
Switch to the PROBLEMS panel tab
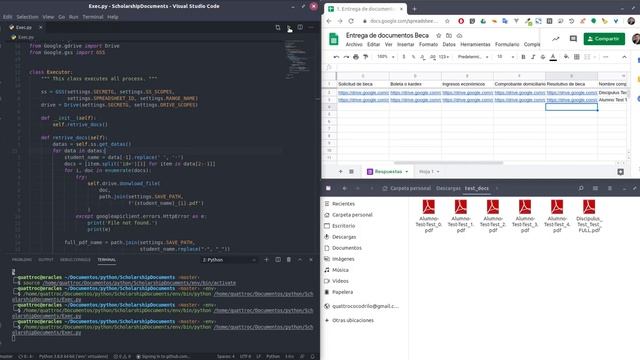point(22,260)
